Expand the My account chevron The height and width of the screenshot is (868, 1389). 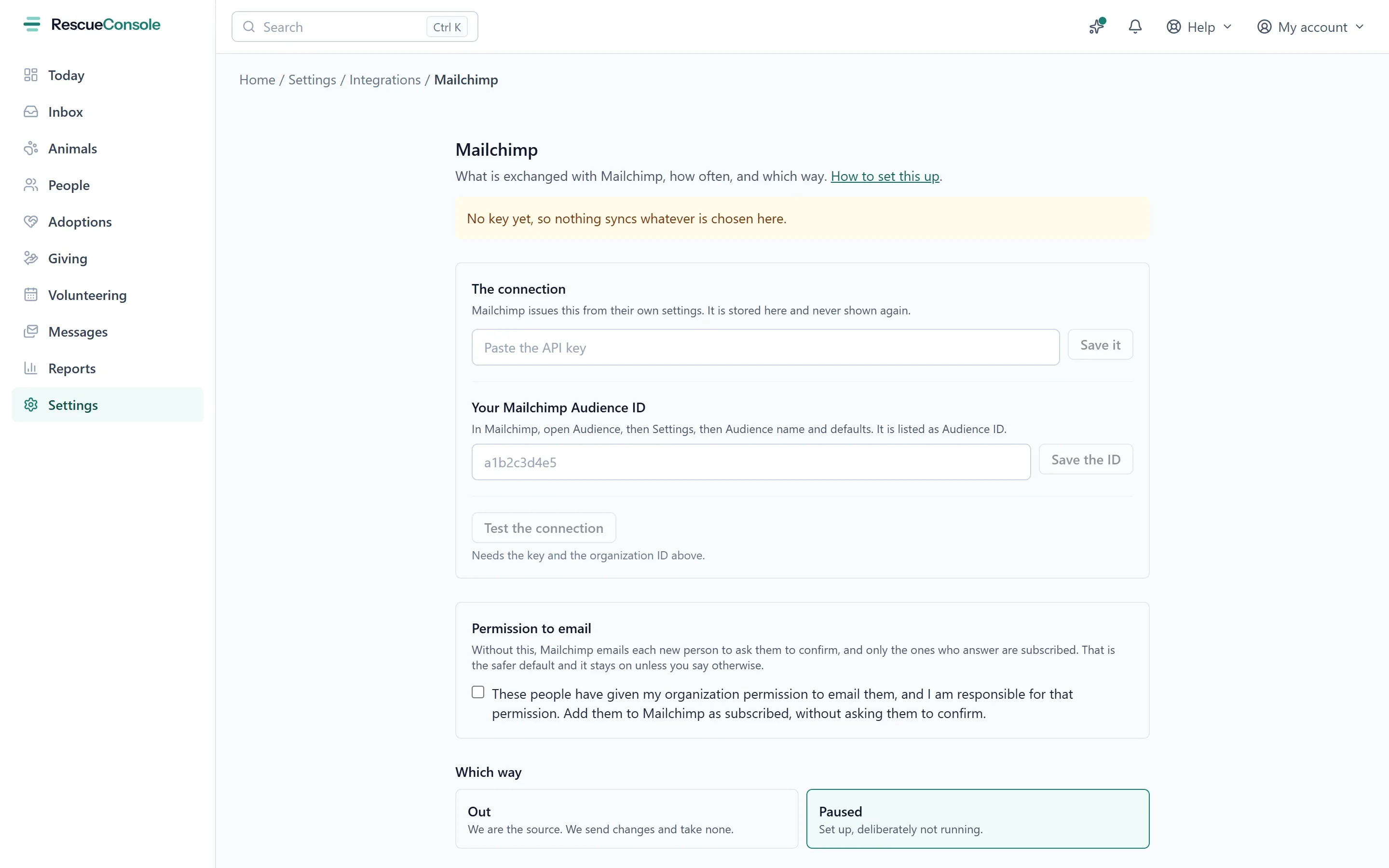[1359, 27]
